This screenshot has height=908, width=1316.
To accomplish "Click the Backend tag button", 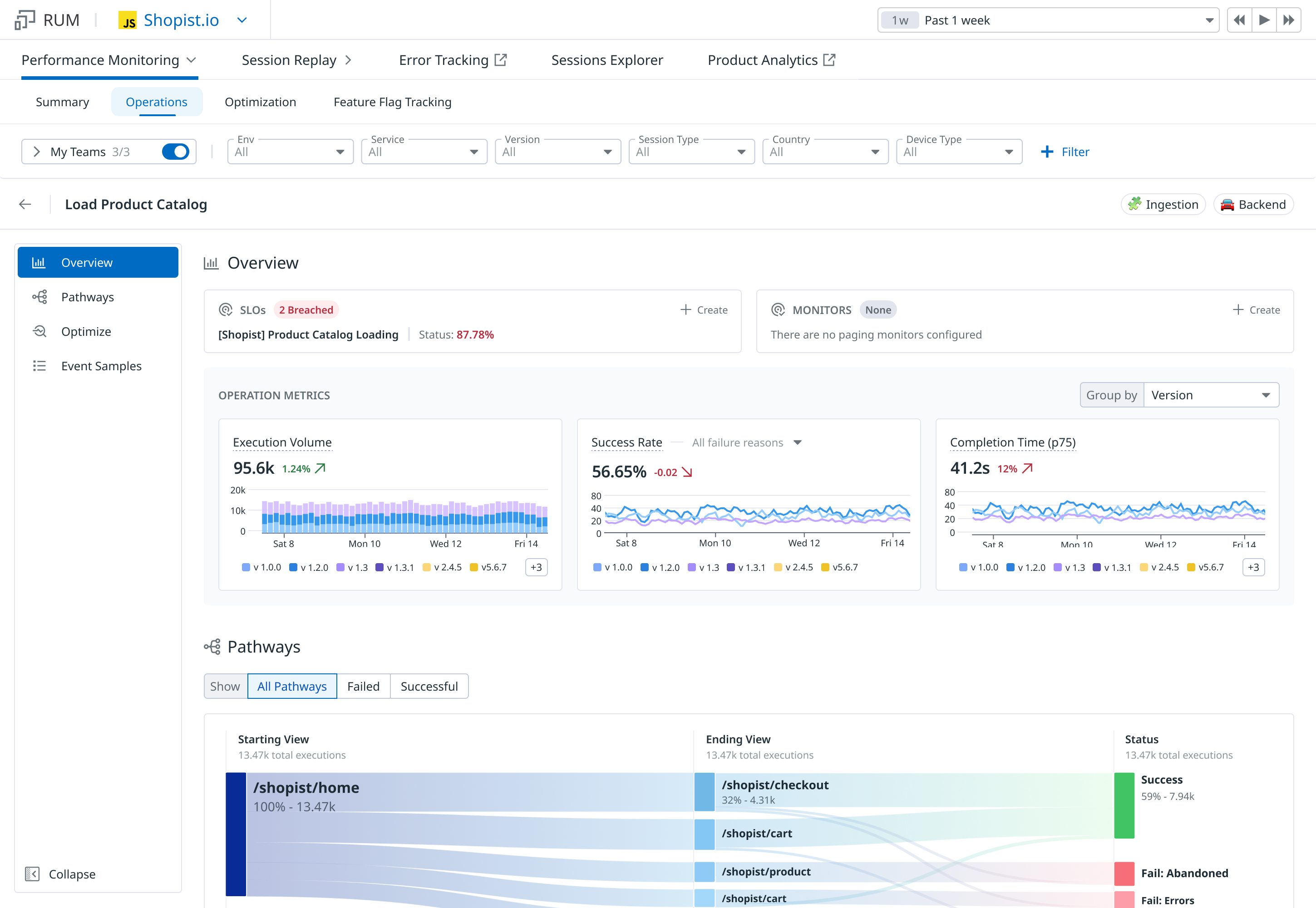I will pyautogui.click(x=1253, y=204).
